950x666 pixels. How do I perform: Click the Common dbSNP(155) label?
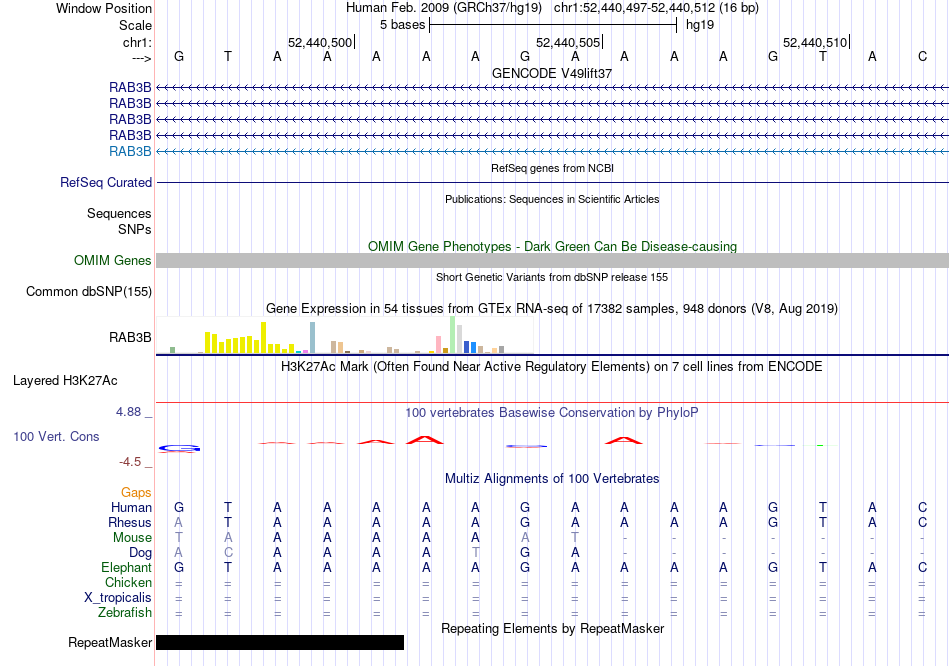[88, 291]
